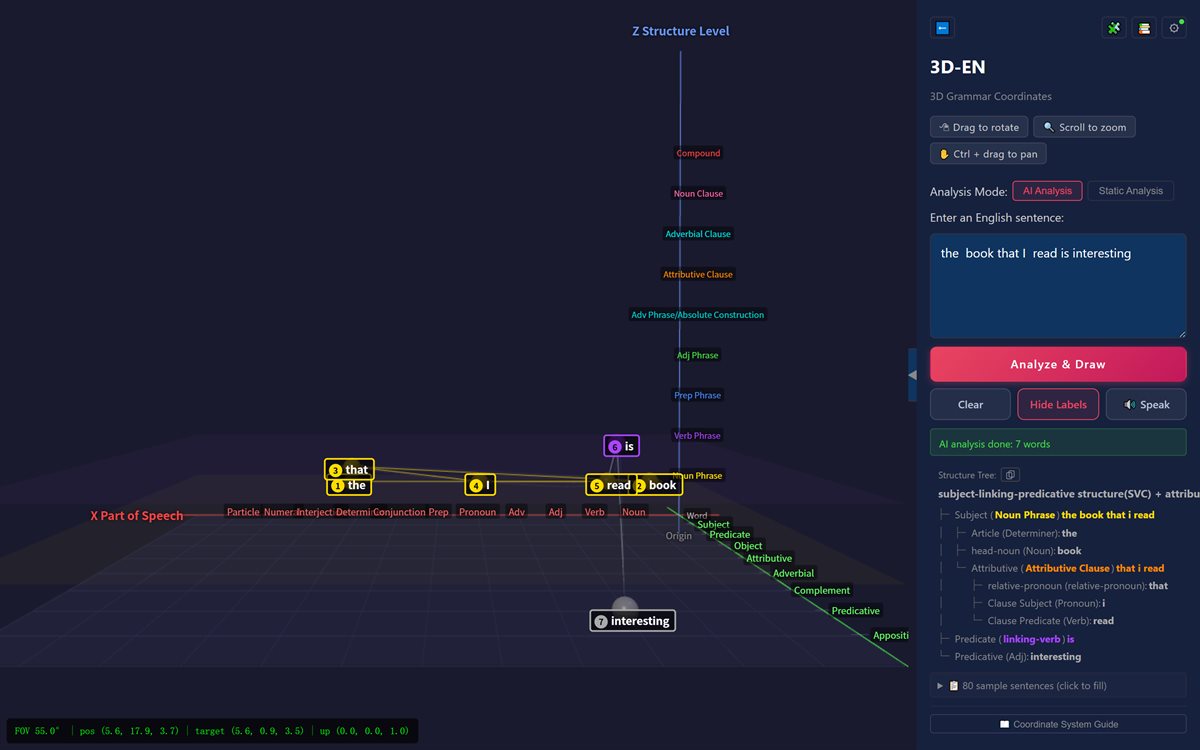Click the numbered 'interesting' word node
Screen dimensions: 1200x750
tap(632, 621)
